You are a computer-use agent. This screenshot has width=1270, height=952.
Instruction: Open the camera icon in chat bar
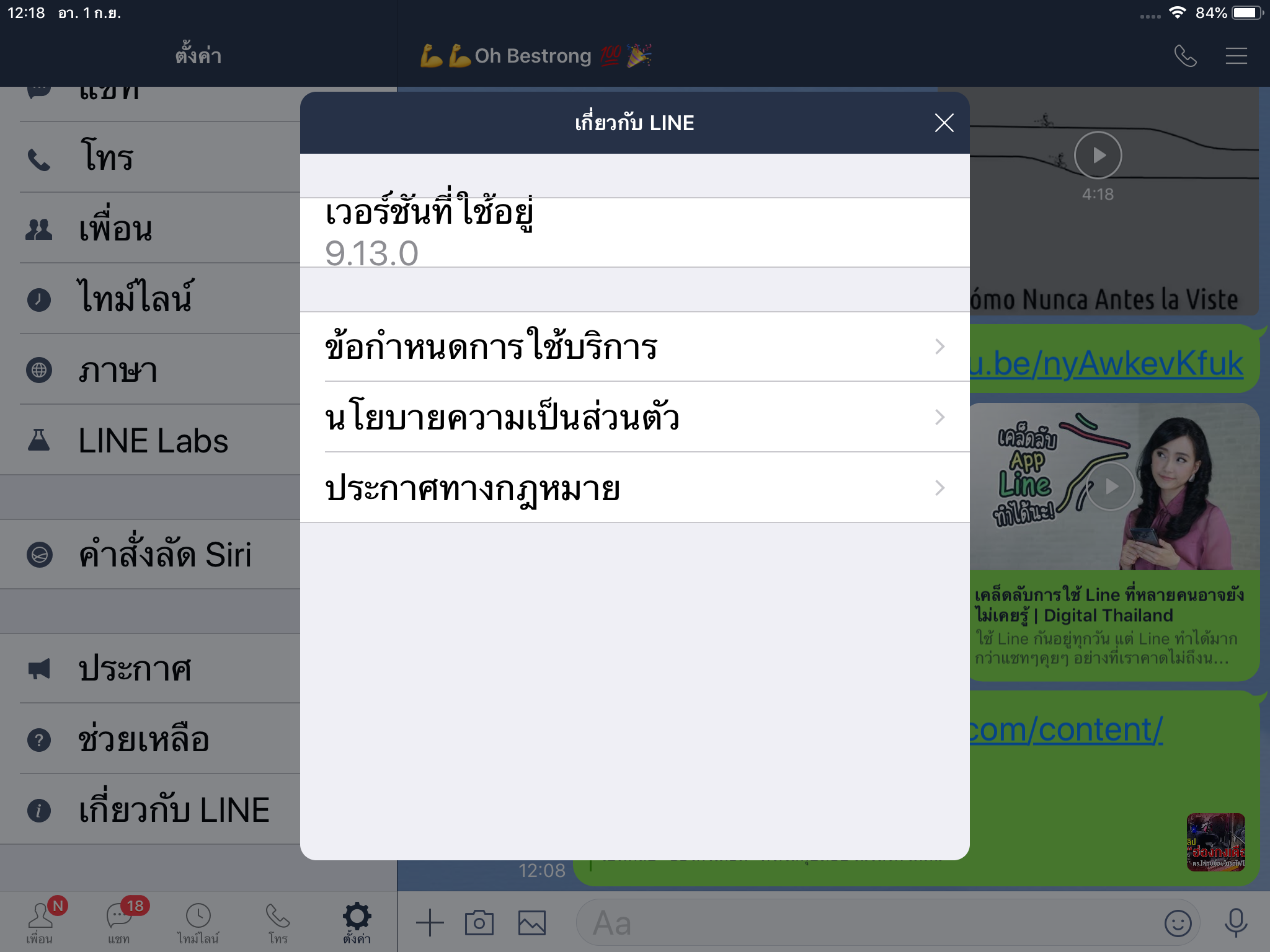(479, 923)
